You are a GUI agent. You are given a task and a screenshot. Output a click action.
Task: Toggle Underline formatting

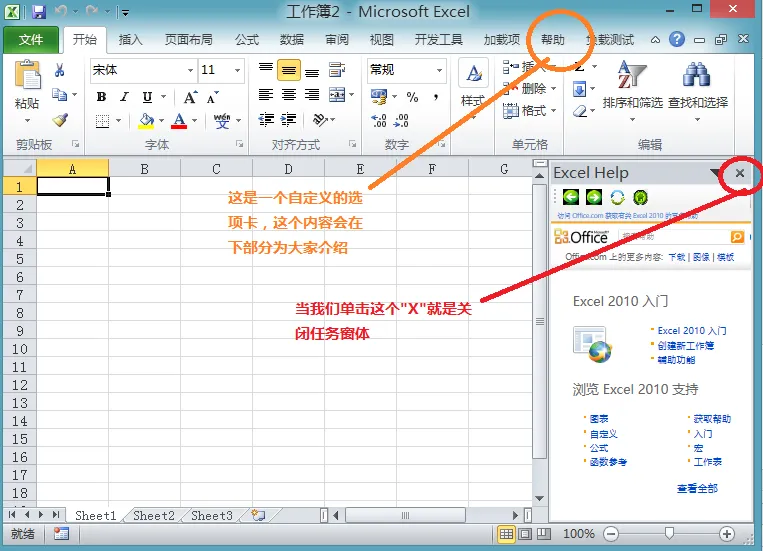click(x=147, y=97)
